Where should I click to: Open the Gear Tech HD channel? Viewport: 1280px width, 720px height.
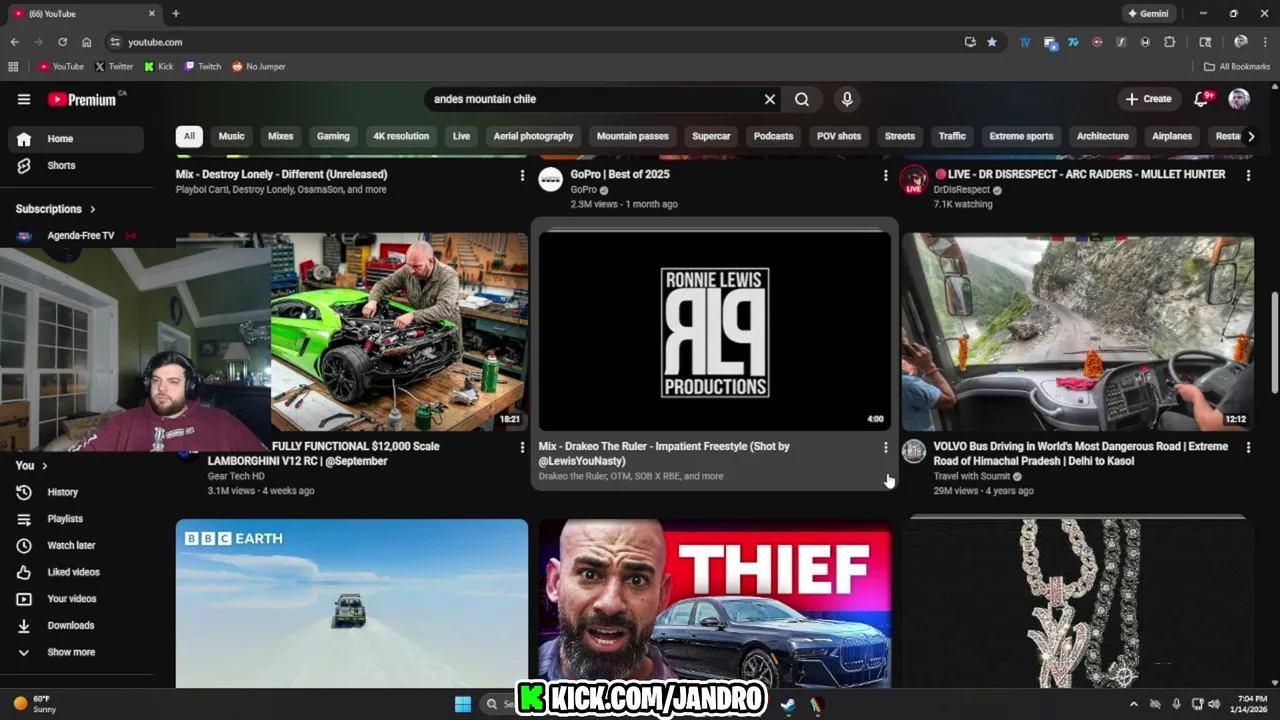pos(236,476)
